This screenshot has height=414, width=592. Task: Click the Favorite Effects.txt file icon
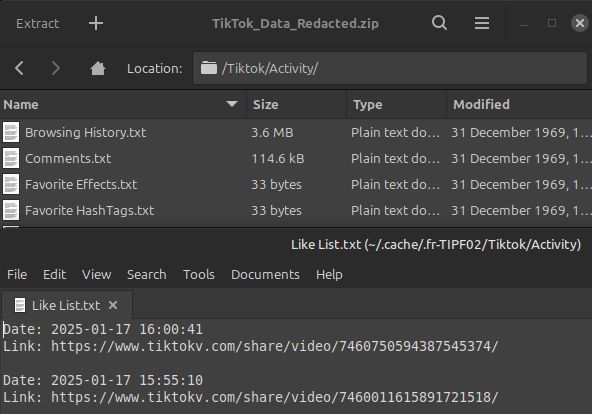[11, 185]
